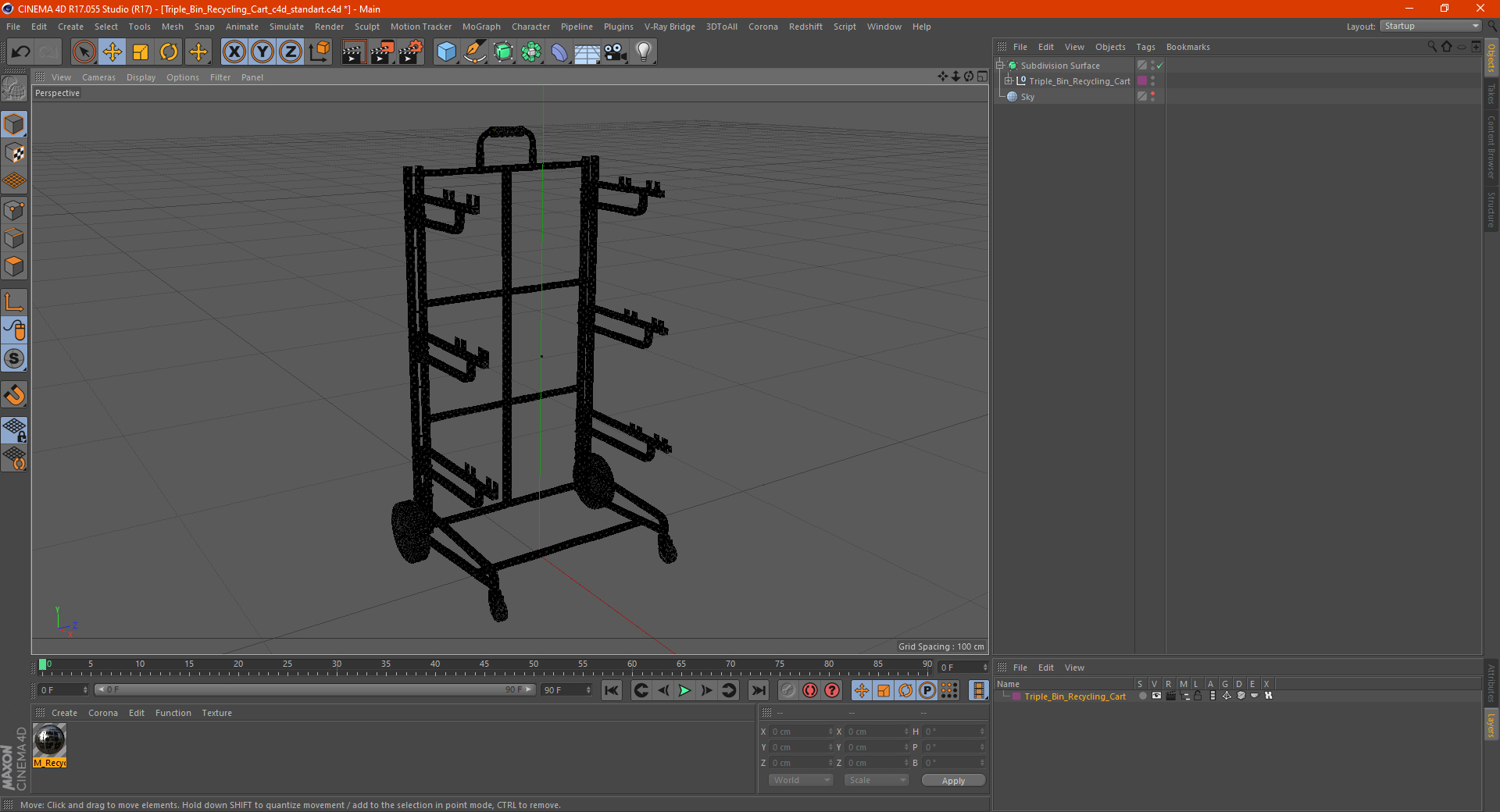
Task: Go to end of animation
Action: pyautogui.click(x=758, y=690)
